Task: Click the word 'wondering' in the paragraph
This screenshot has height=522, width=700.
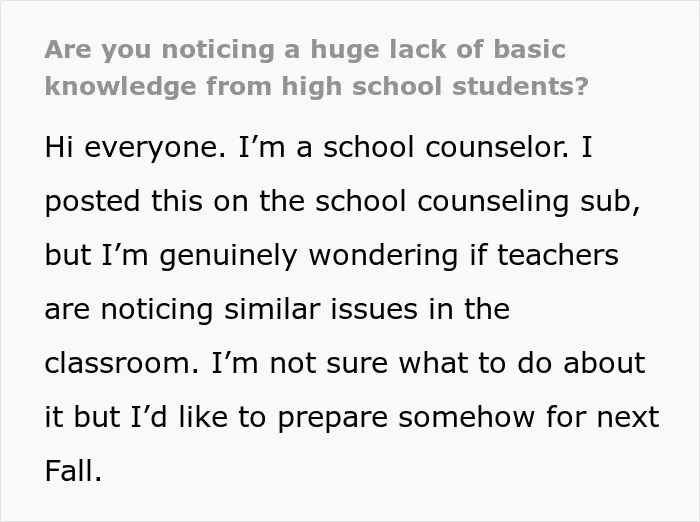Action: (383, 256)
